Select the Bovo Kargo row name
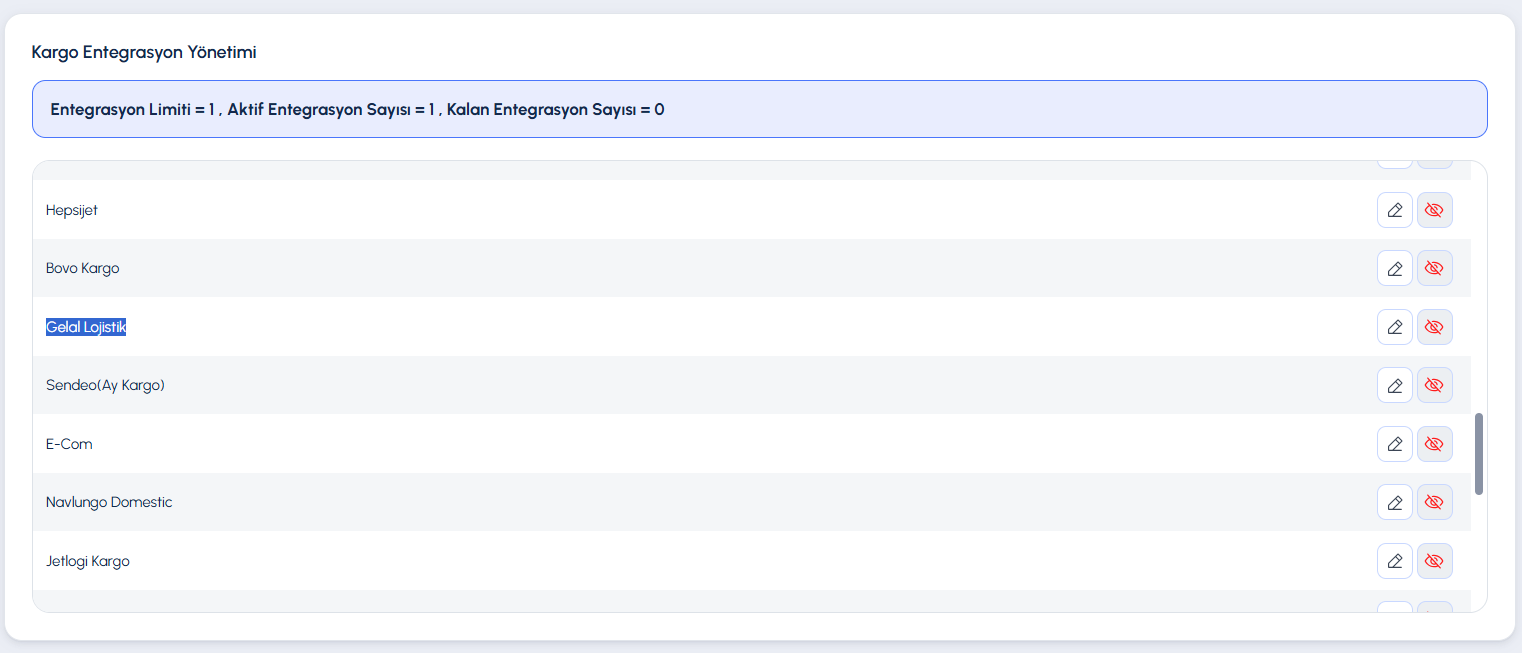This screenshot has height=653, width=1522. [x=83, y=268]
